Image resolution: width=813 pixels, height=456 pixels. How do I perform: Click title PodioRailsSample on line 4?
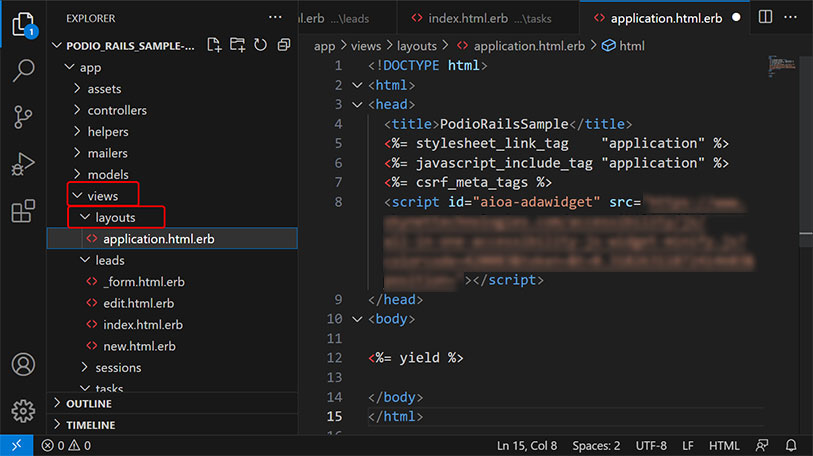(x=504, y=124)
